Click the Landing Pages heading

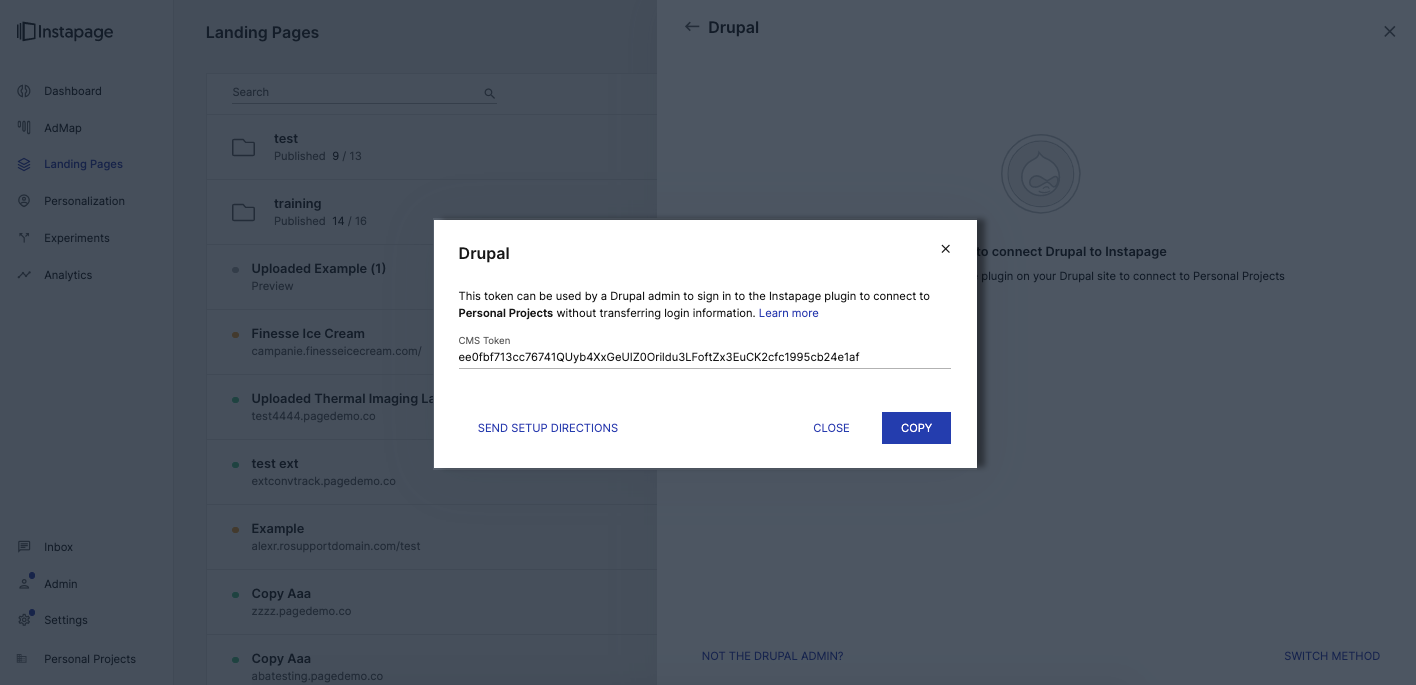click(x=262, y=32)
